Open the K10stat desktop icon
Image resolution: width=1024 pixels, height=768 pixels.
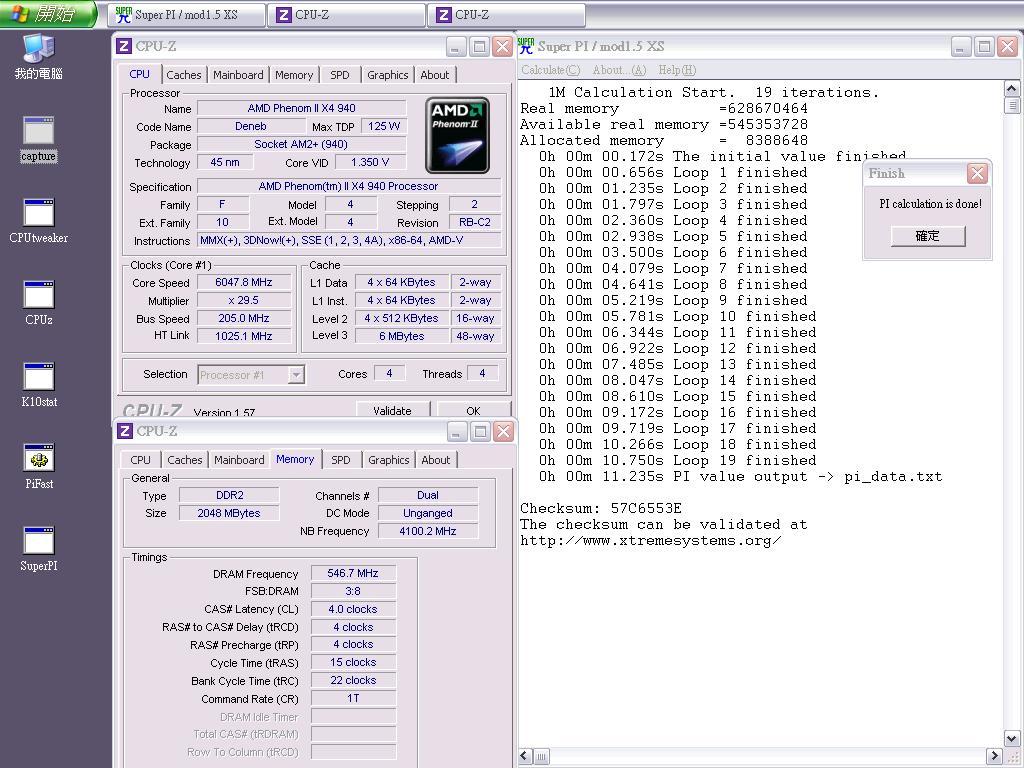coord(39,385)
